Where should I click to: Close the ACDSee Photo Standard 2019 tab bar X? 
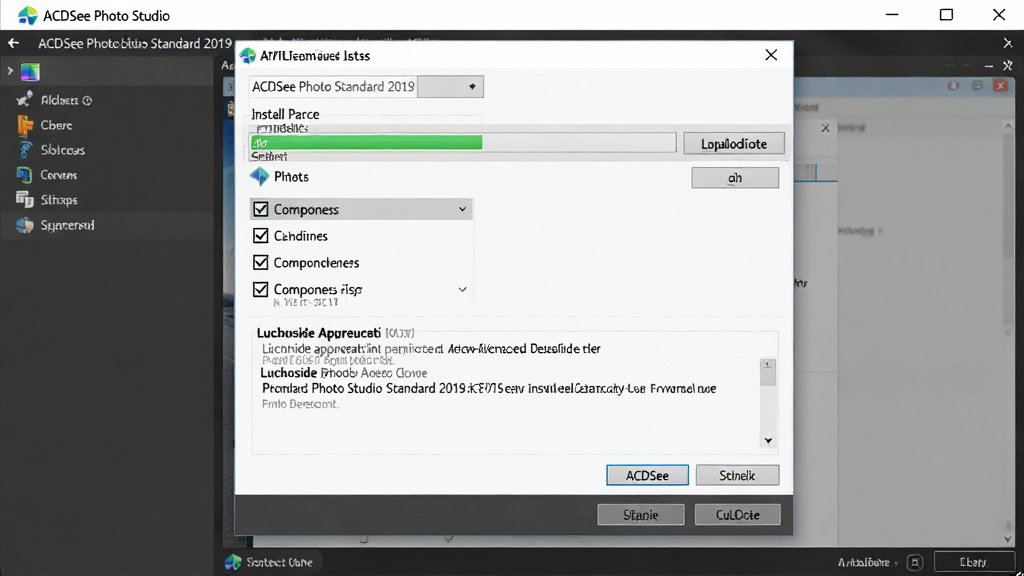point(1008,44)
